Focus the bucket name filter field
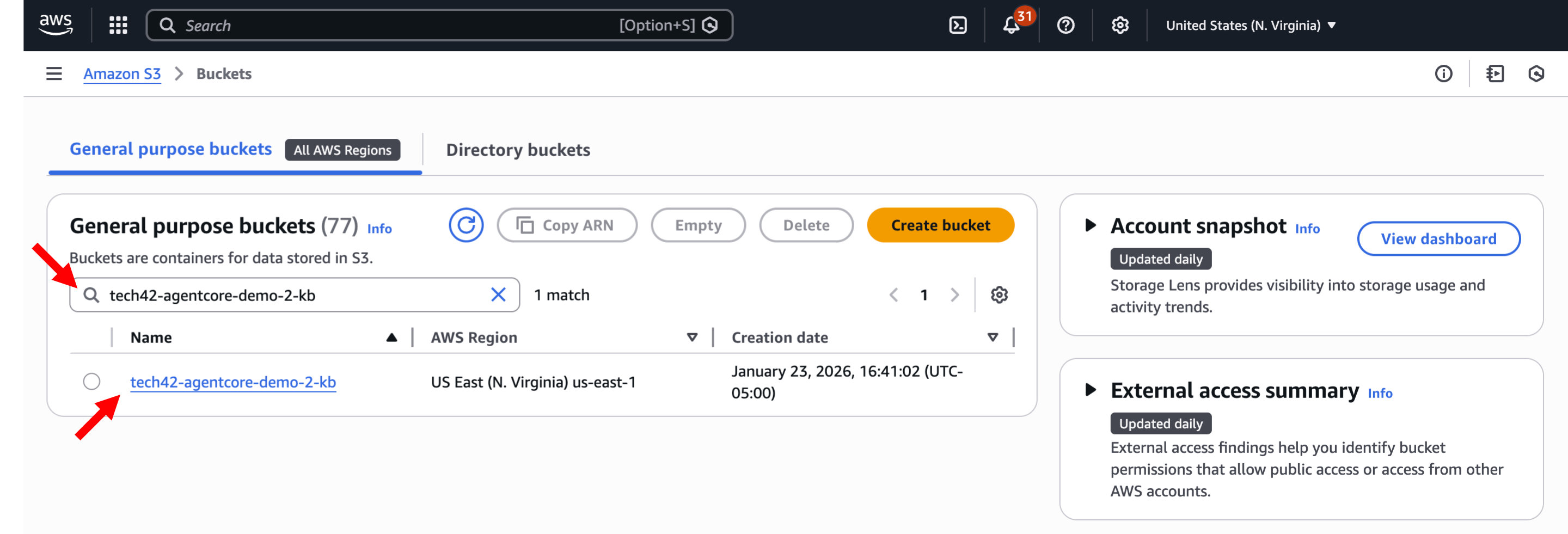Viewport: 1568px width, 534px height. [295, 294]
